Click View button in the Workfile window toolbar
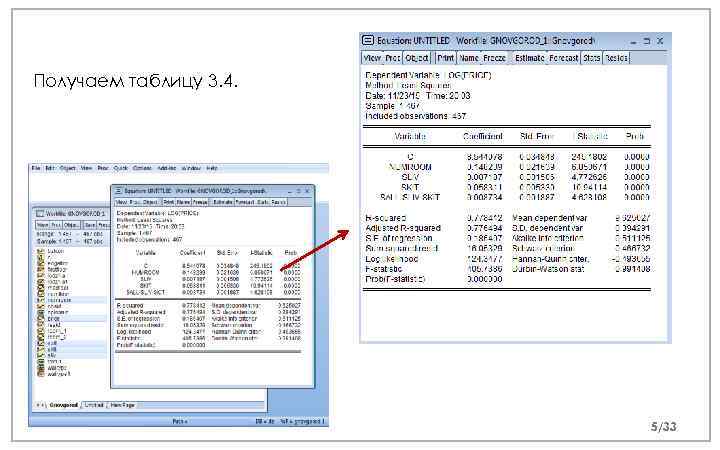 (x=42, y=225)
